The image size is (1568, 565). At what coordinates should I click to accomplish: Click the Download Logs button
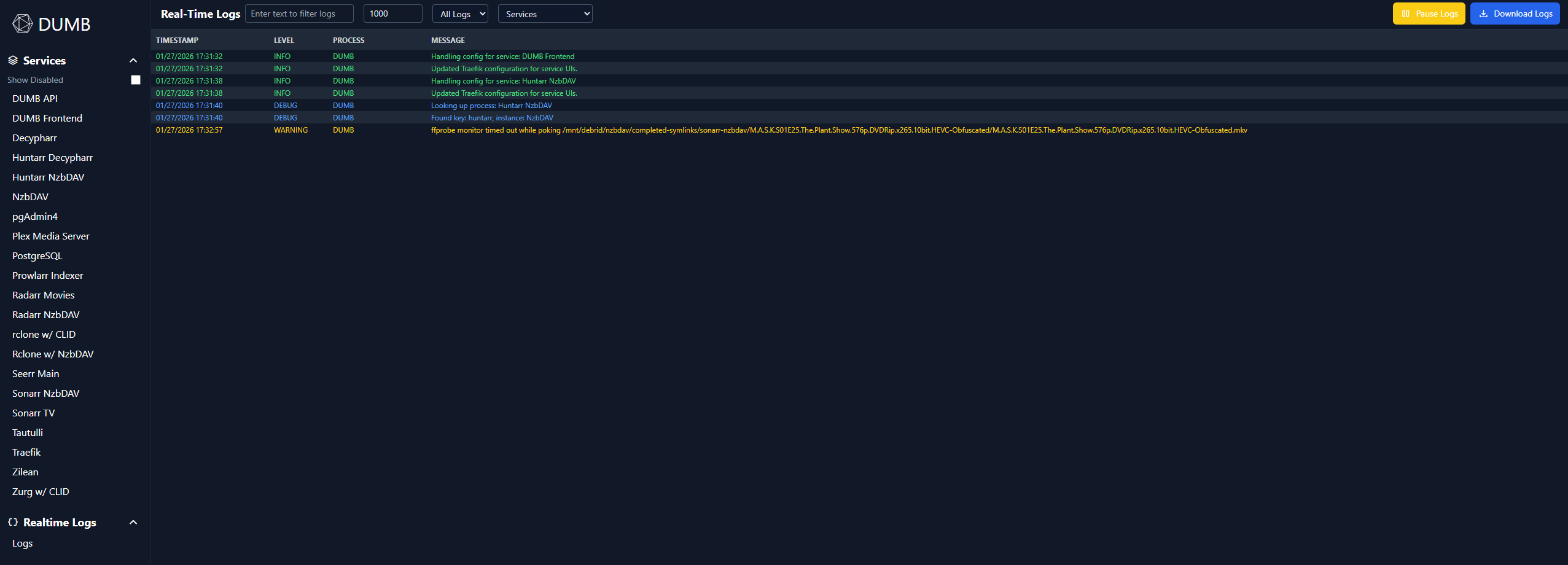tap(1515, 13)
